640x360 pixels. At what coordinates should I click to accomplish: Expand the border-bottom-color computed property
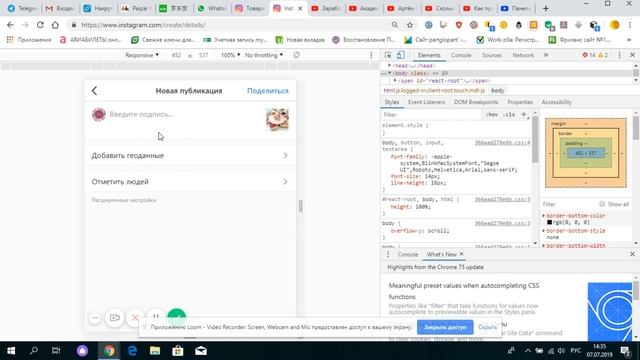[x=544, y=216]
